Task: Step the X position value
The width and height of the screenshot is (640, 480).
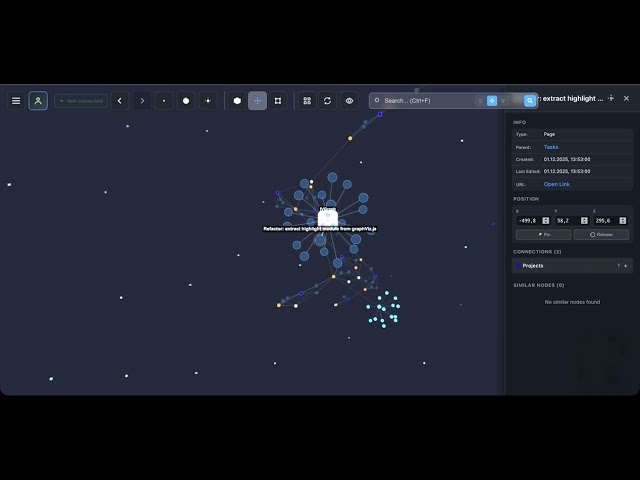Action: pyautogui.click(x=546, y=221)
